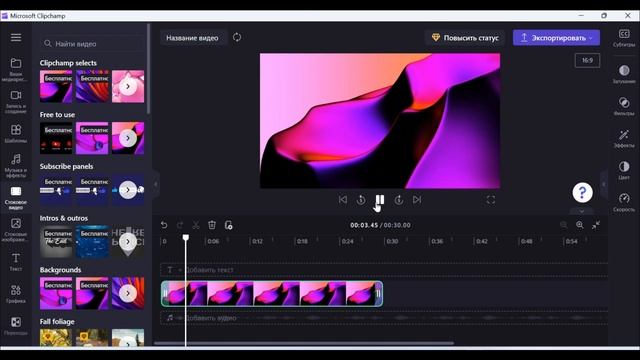Screen dimensions: 640x360
Task: Select first Backgrounds video thumbnail
Action: 56,293
